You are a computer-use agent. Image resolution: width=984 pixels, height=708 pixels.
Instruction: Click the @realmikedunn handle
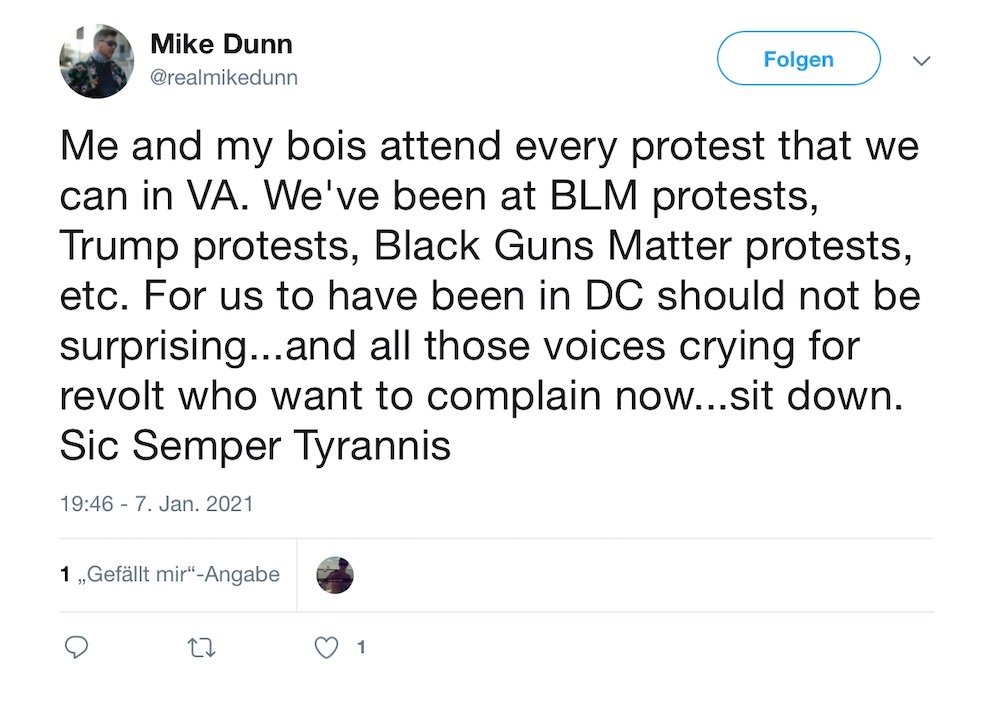(x=223, y=77)
